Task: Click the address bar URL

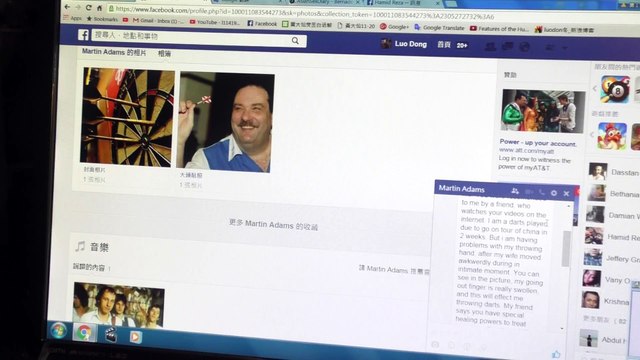Action: [x=304, y=13]
